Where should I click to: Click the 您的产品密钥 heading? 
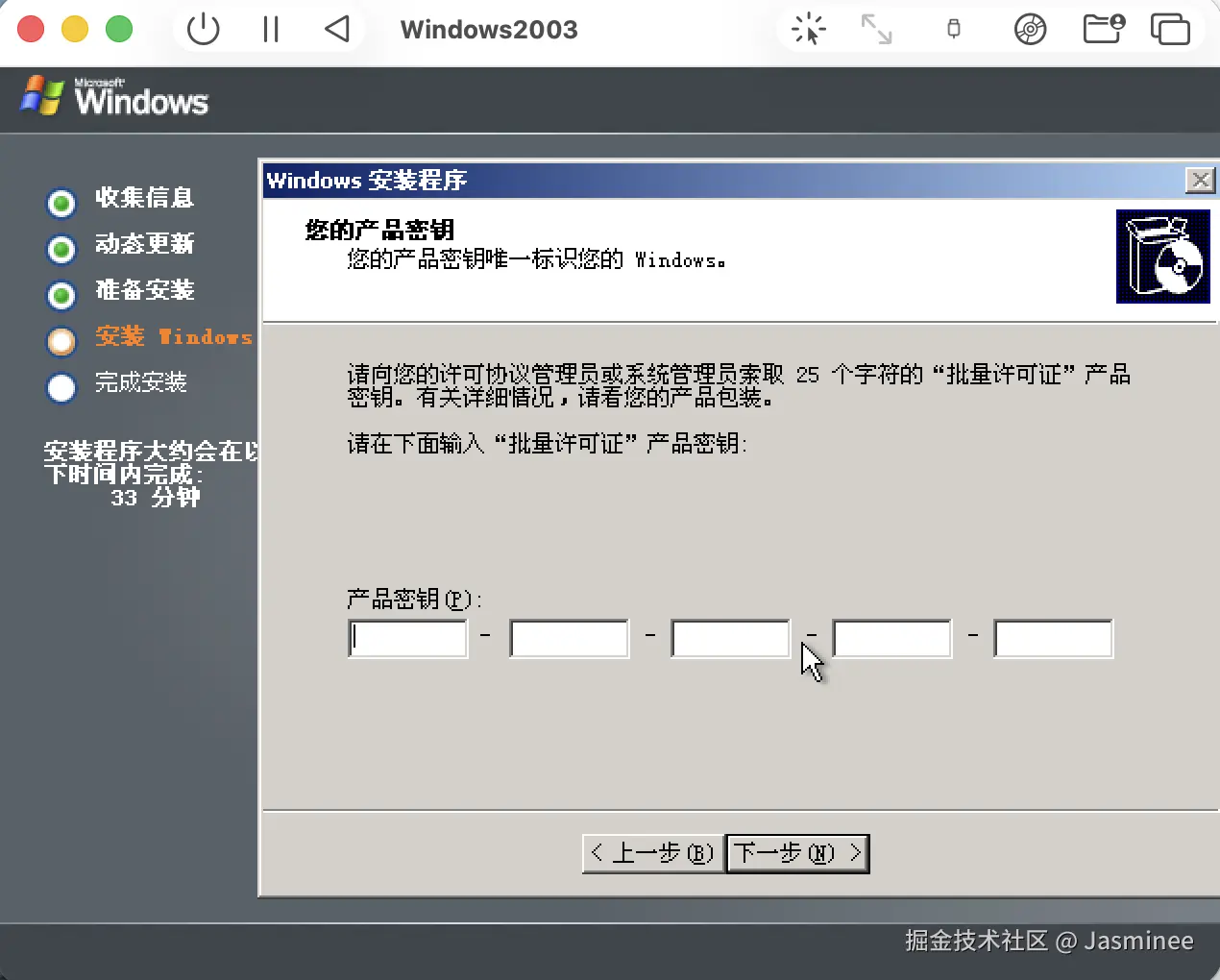pos(379,230)
